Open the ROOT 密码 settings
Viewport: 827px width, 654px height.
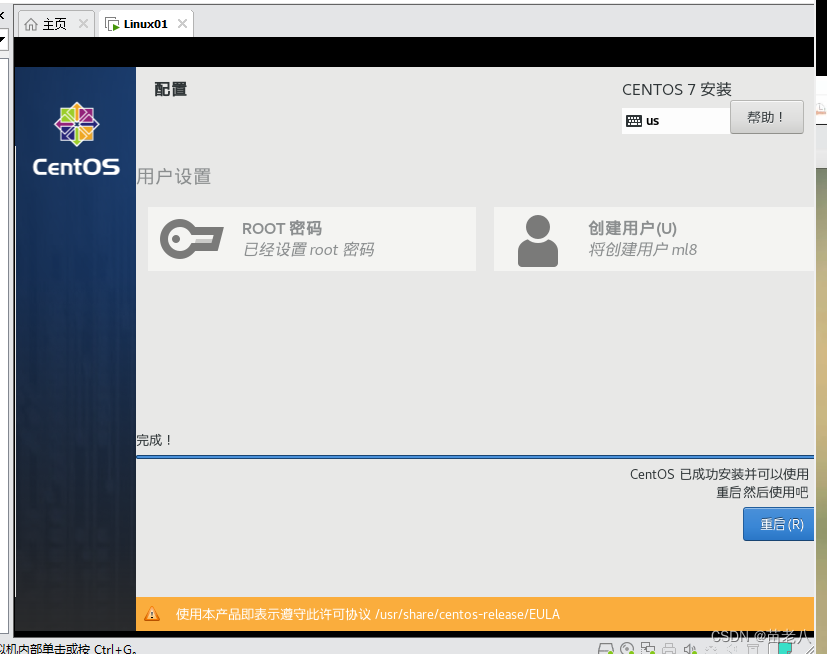(x=312, y=239)
